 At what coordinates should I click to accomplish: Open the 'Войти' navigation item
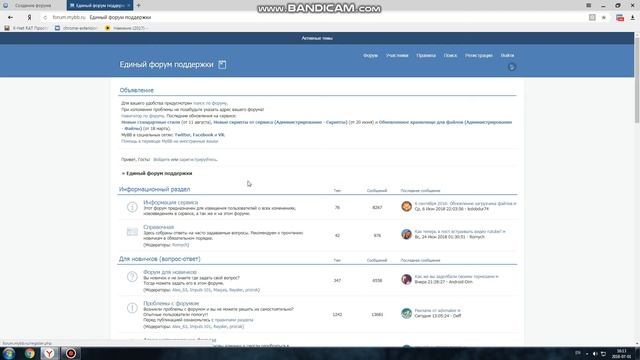[x=507, y=56]
